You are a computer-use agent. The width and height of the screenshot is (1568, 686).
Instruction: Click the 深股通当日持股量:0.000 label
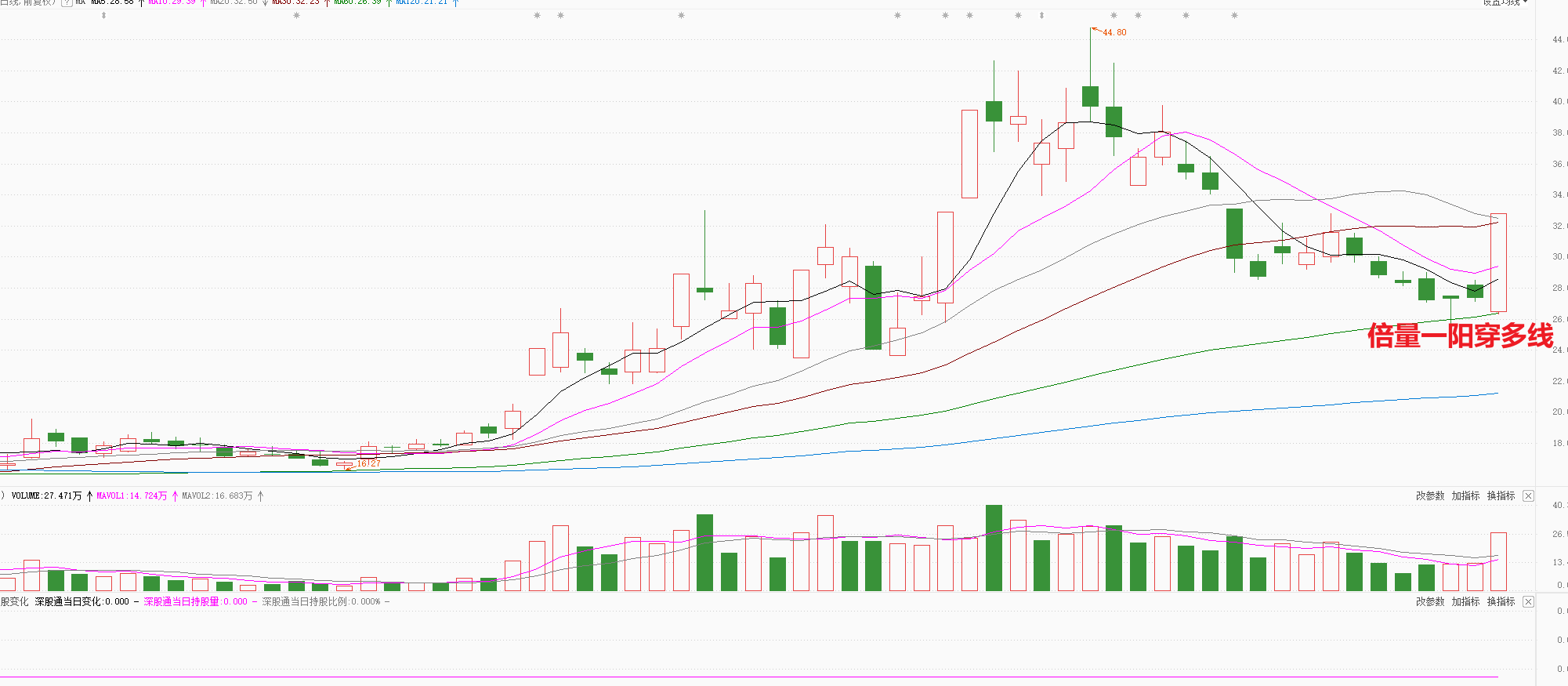[x=195, y=602]
